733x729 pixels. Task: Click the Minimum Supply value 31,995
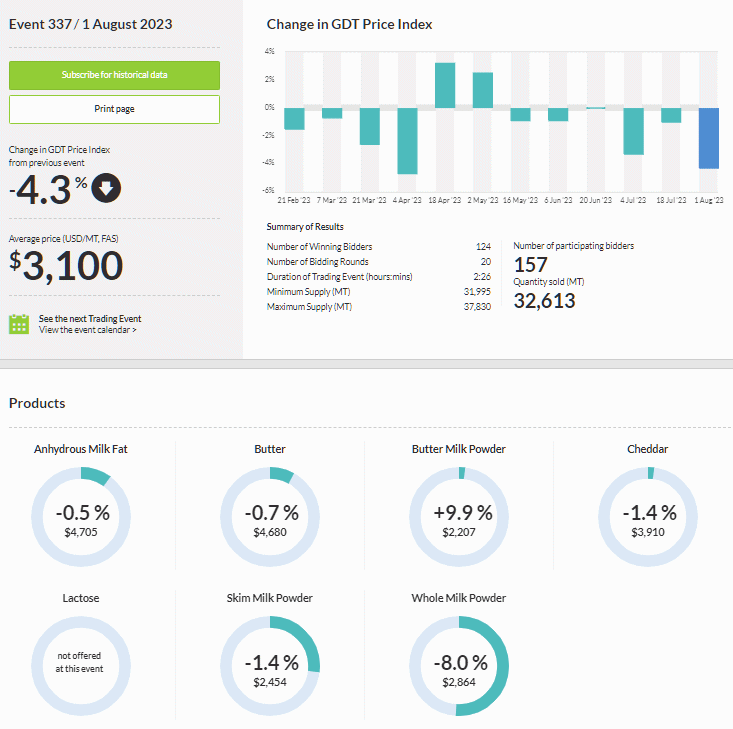click(x=477, y=291)
